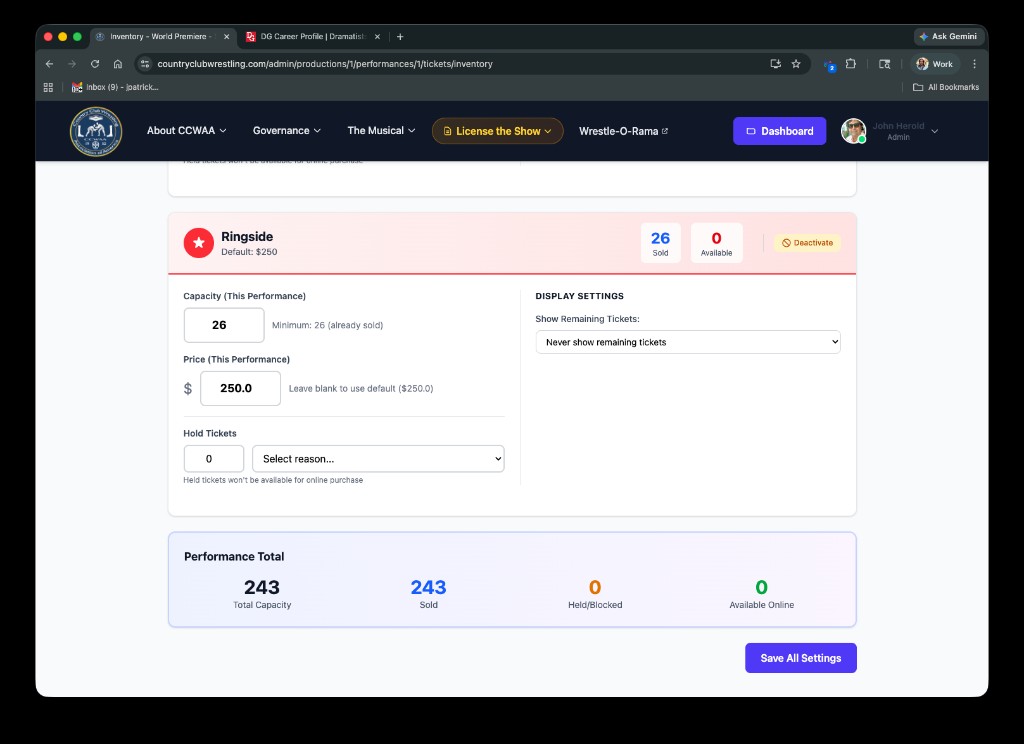
Task: Click the CCWAA crest logo
Action: click(95, 131)
